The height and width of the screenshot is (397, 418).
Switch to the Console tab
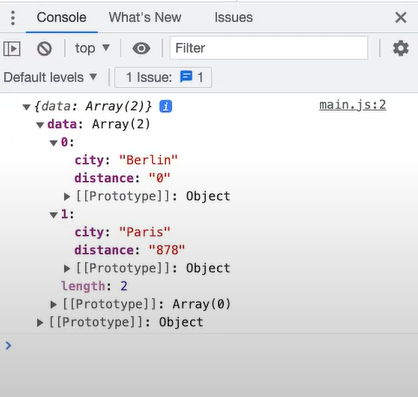(61, 17)
